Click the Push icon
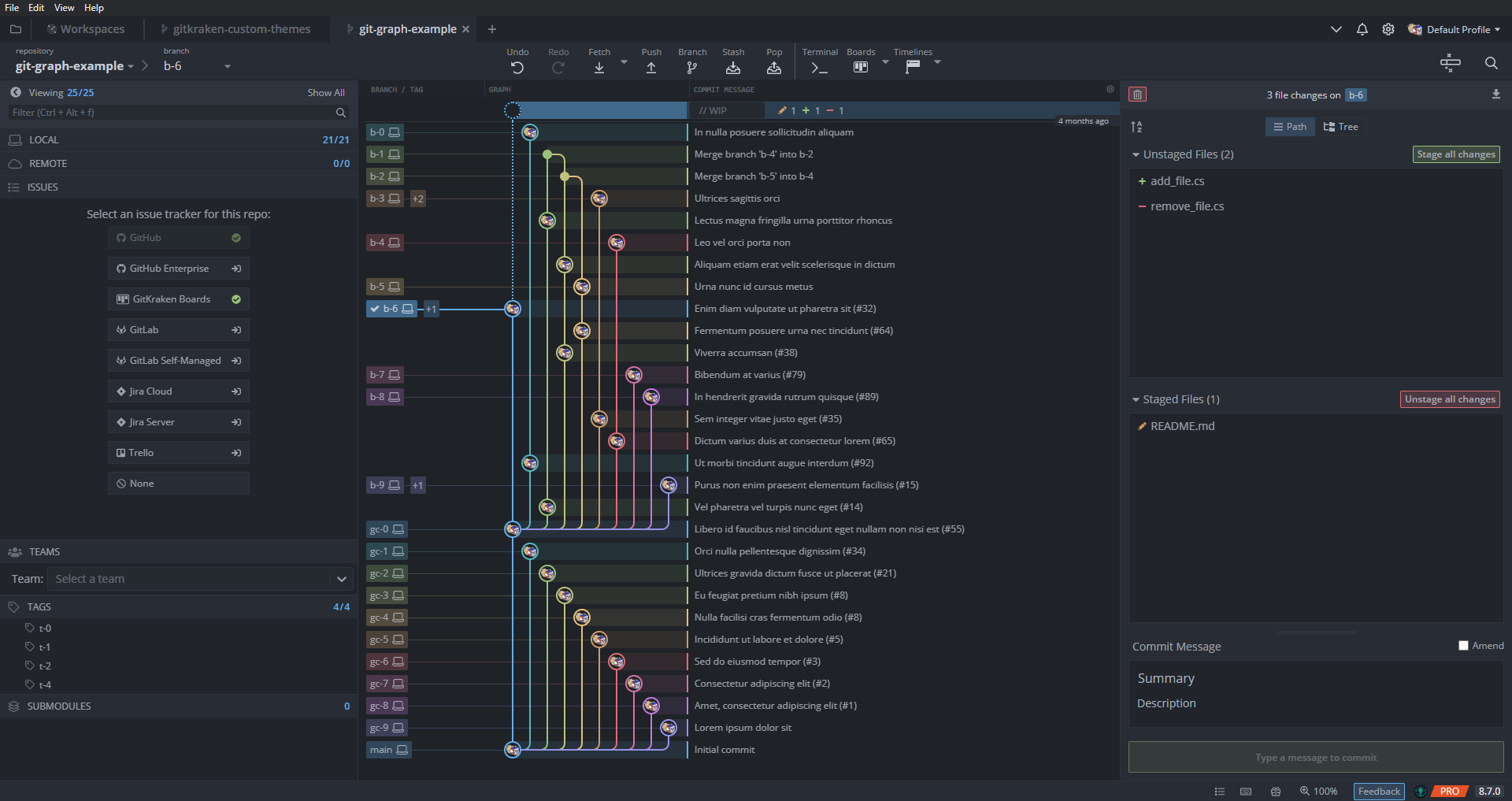 [x=651, y=68]
